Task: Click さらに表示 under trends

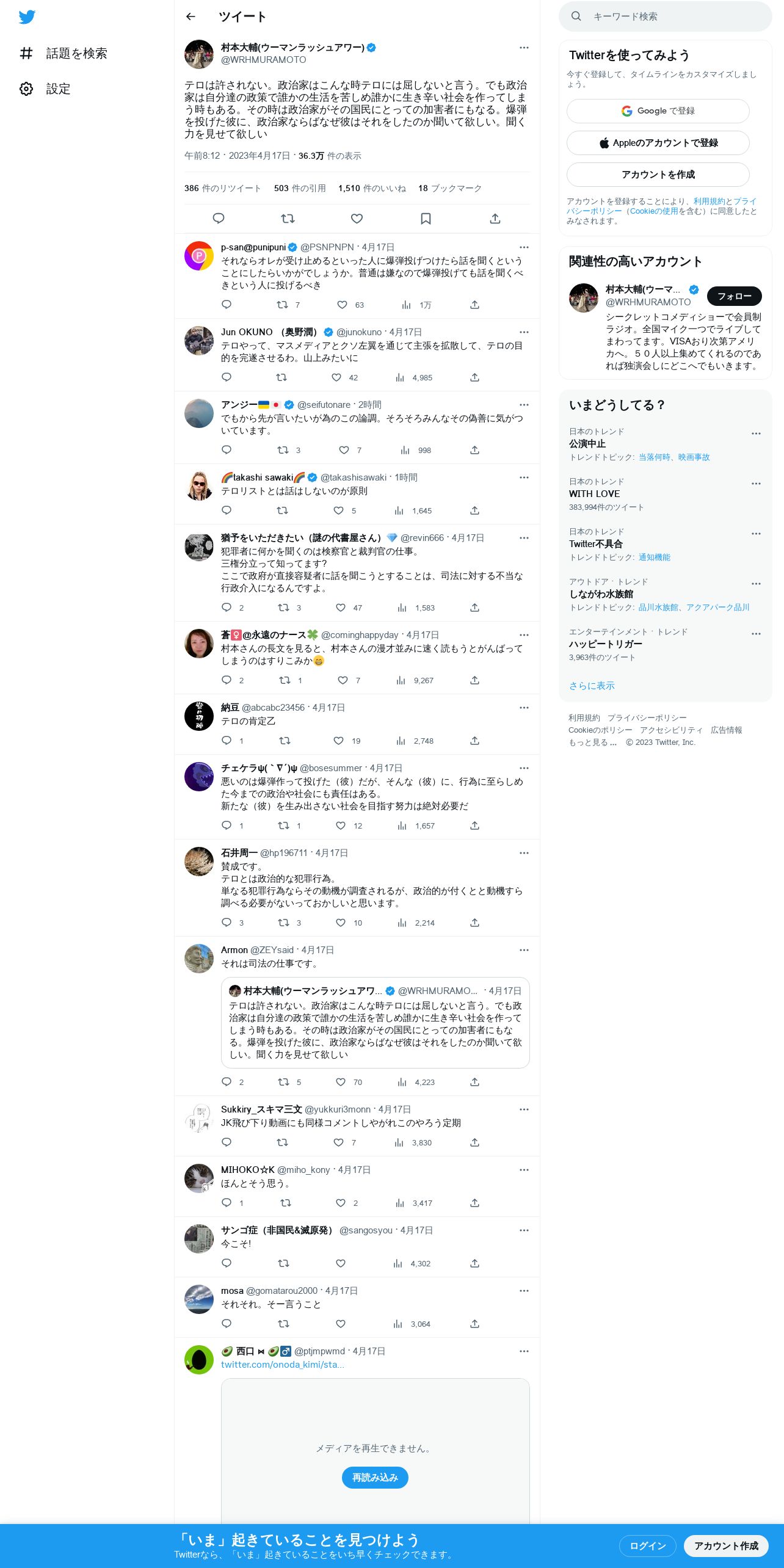Action: [592, 686]
